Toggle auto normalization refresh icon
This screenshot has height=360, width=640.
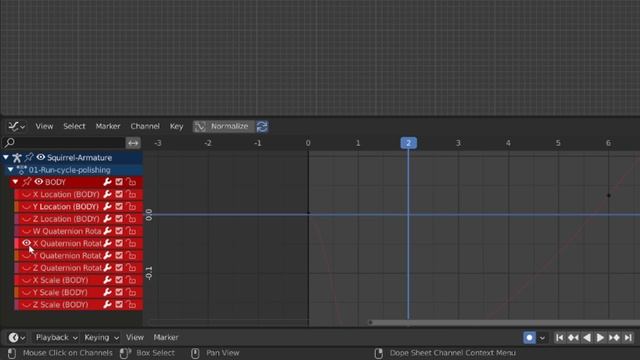pyautogui.click(x=262, y=127)
